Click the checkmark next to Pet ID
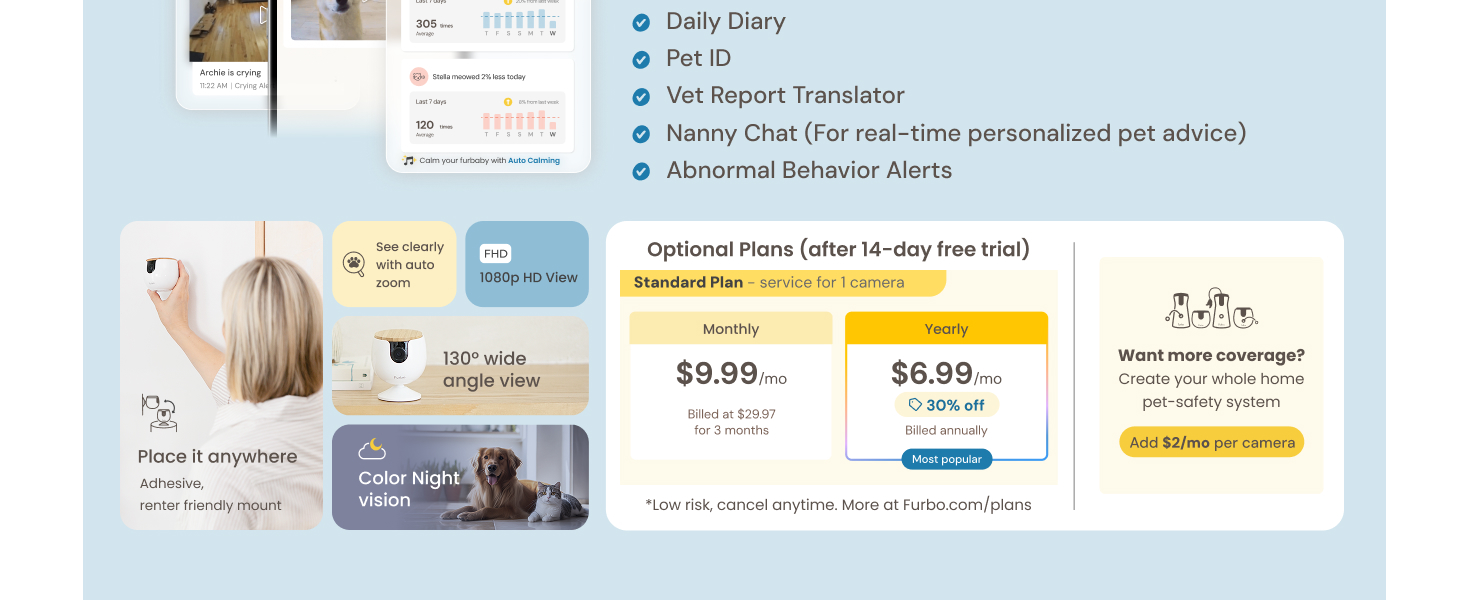This screenshot has height=600, width=1464. pos(642,60)
